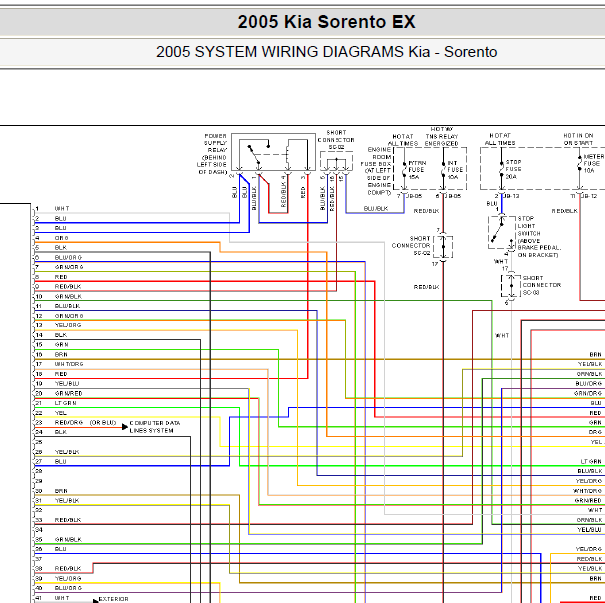Click pin 41 WHT wire label

coord(62,598)
